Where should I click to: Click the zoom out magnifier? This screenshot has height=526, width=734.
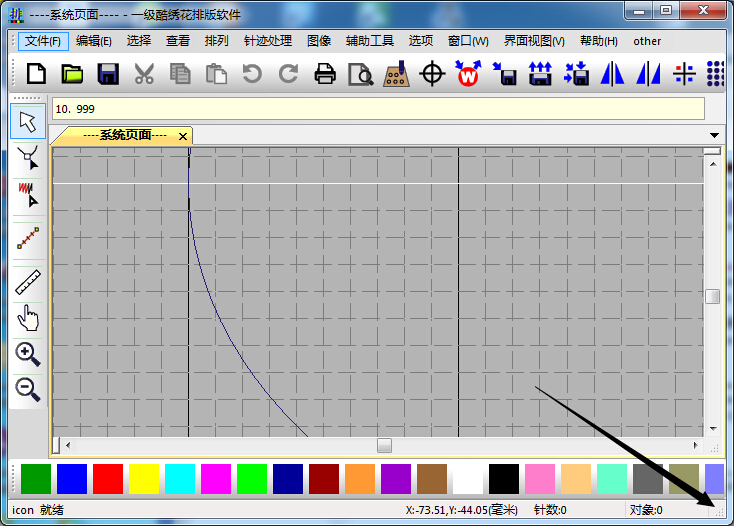tap(28, 389)
